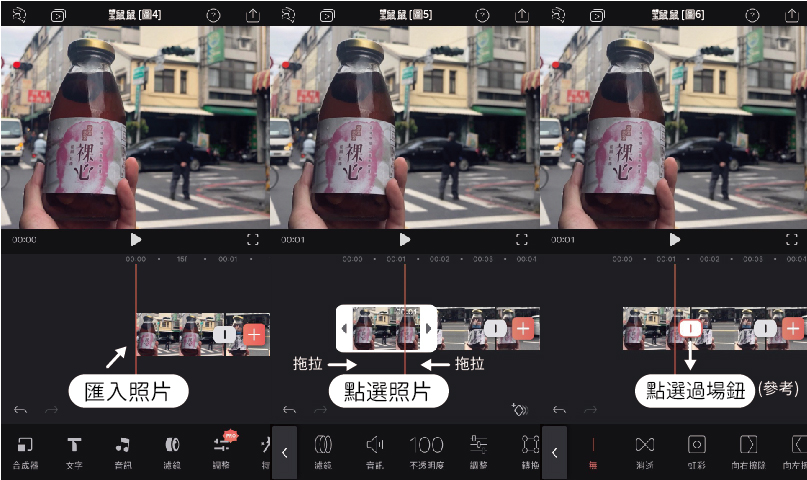The height and width of the screenshot is (480, 807).
Task: Tap the home logo icon in the 圖4 panel
Action: pos(19,15)
